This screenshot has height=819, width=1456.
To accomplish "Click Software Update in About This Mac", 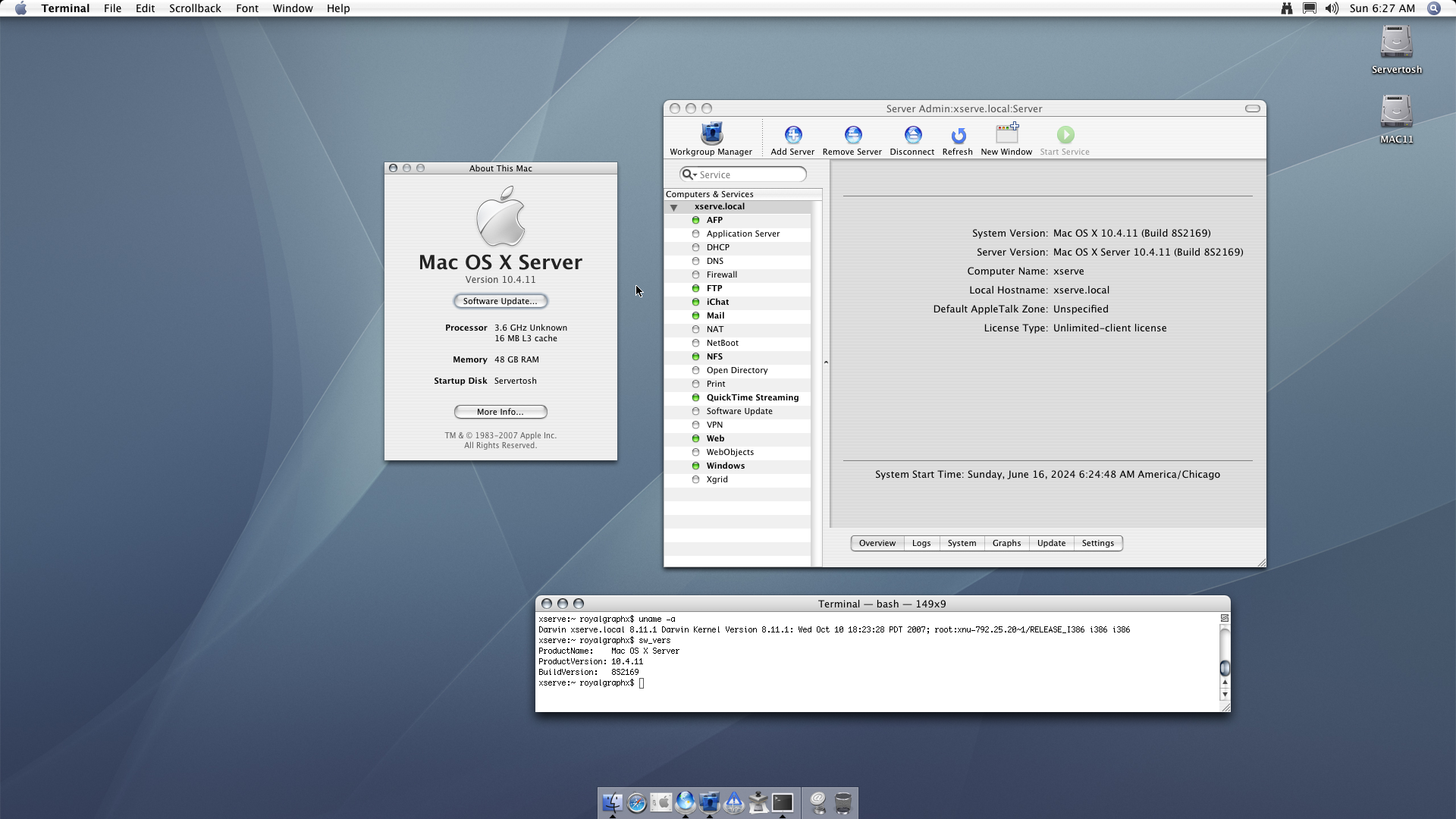I will pyautogui.click(x=500, y=301).
